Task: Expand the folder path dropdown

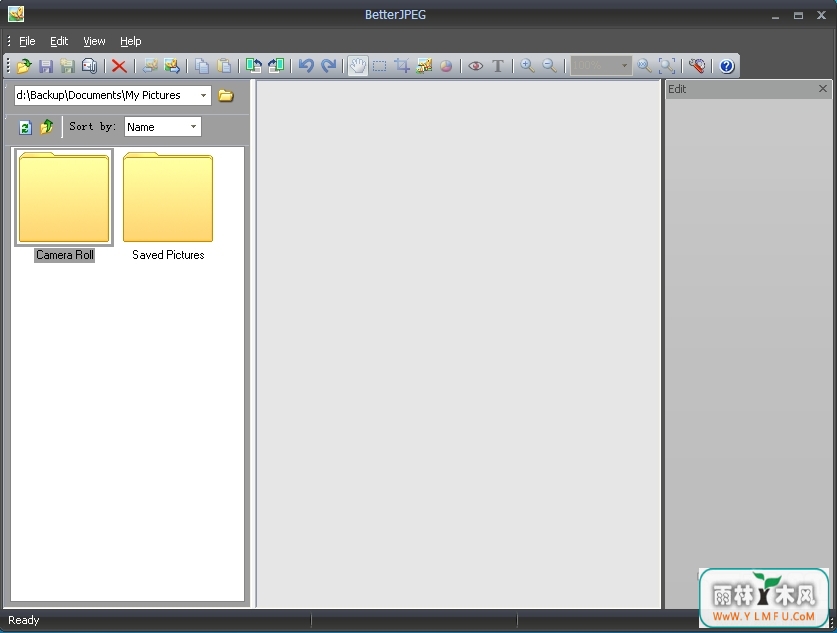Action: (x=203, y=96)
